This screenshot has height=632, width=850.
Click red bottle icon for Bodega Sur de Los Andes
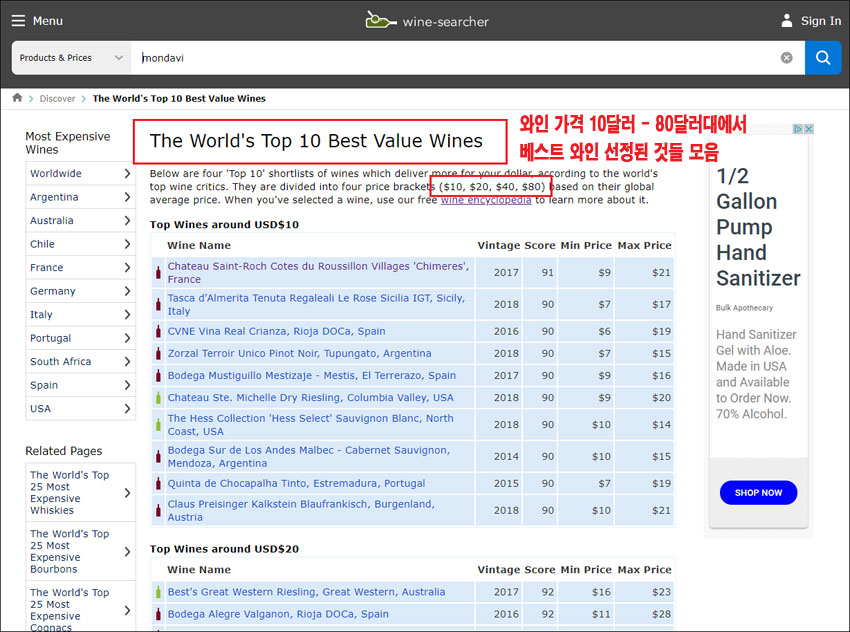158,456
